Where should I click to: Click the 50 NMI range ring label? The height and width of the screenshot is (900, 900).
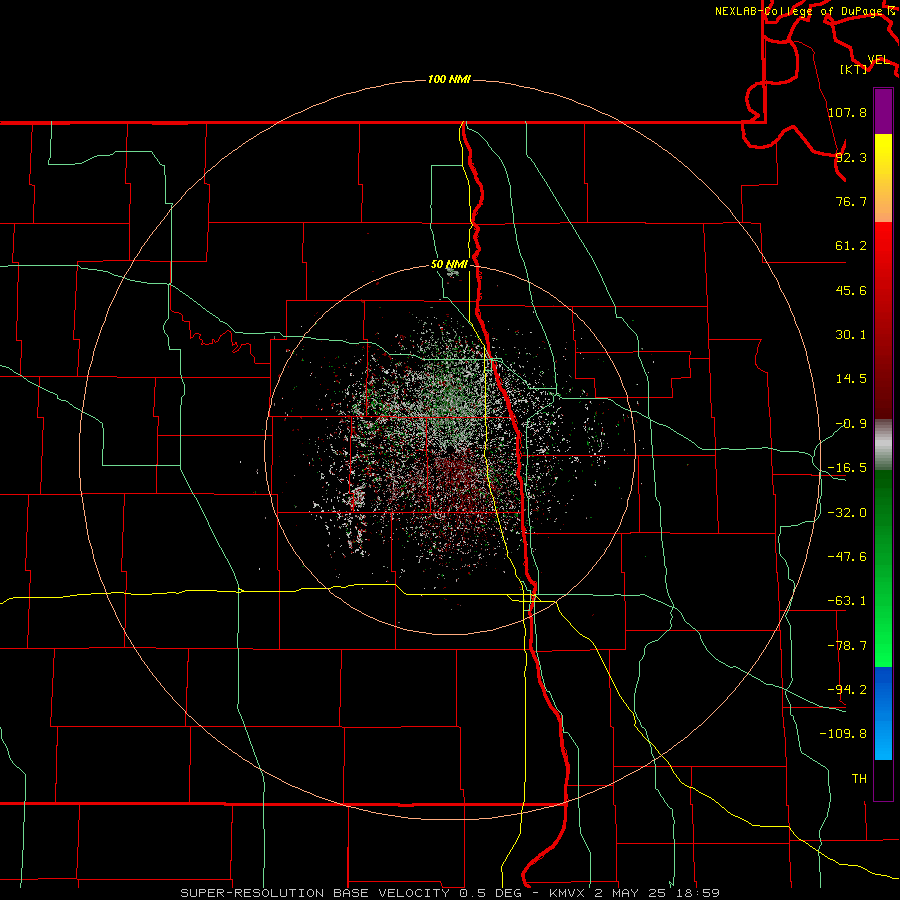coord(449,265)
